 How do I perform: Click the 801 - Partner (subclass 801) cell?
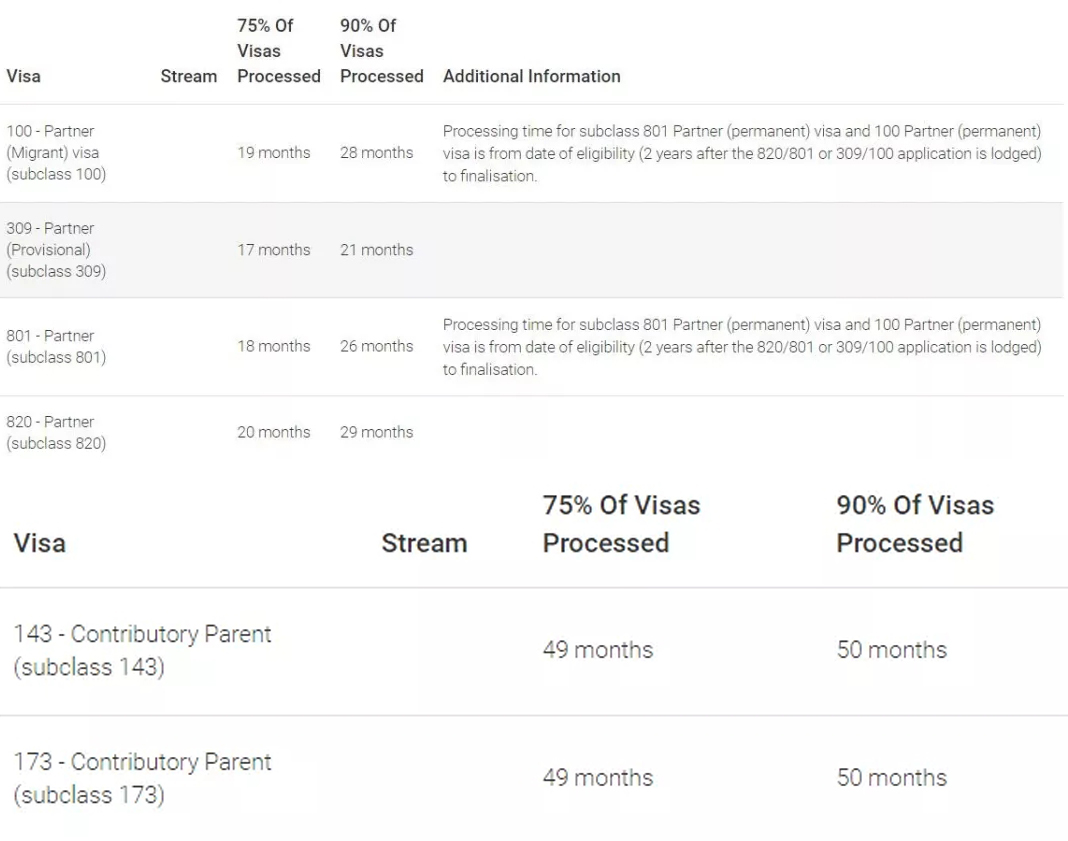coord(56,347)
